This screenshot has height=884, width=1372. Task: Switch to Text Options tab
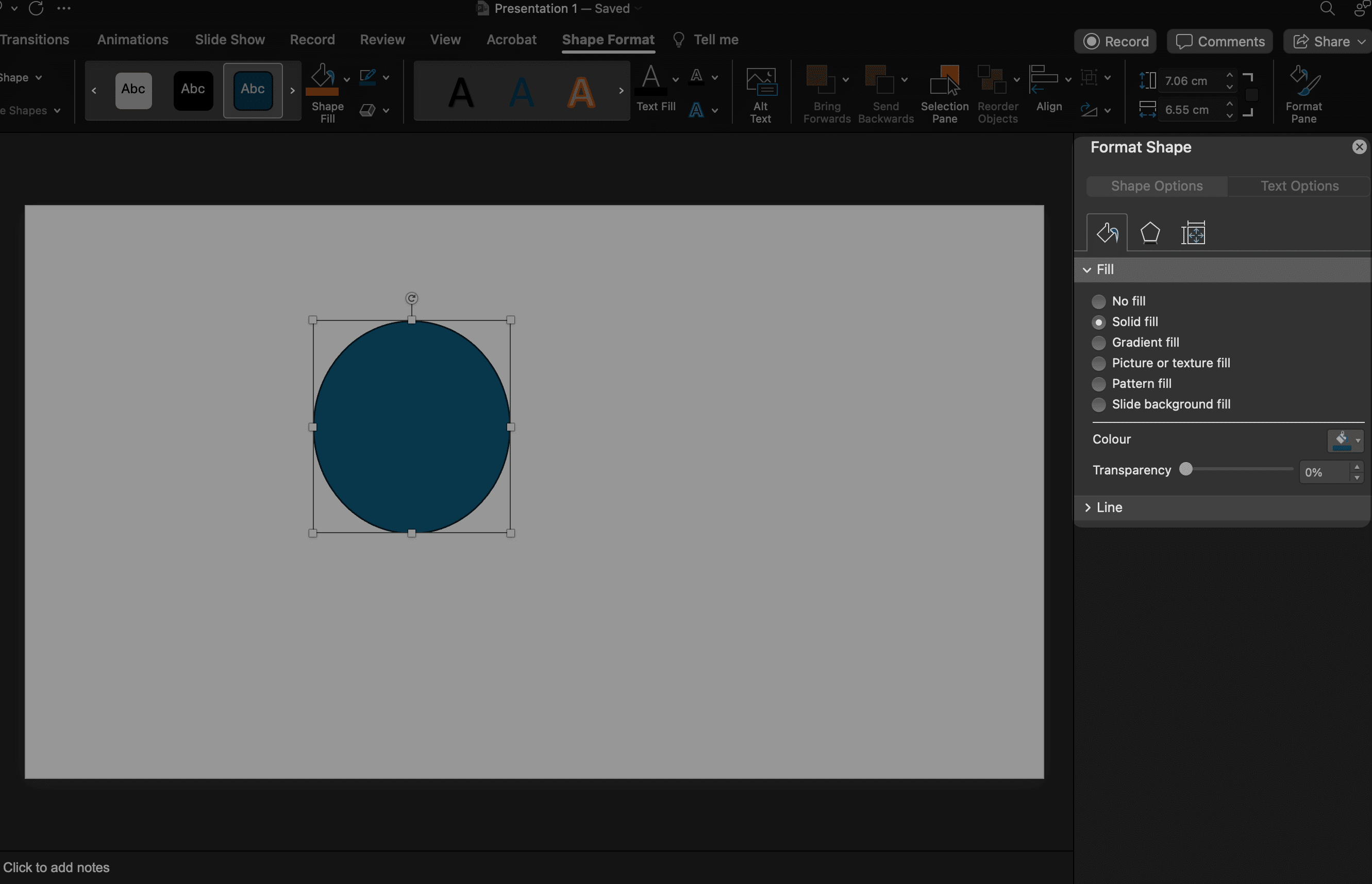click(1299, 186)
